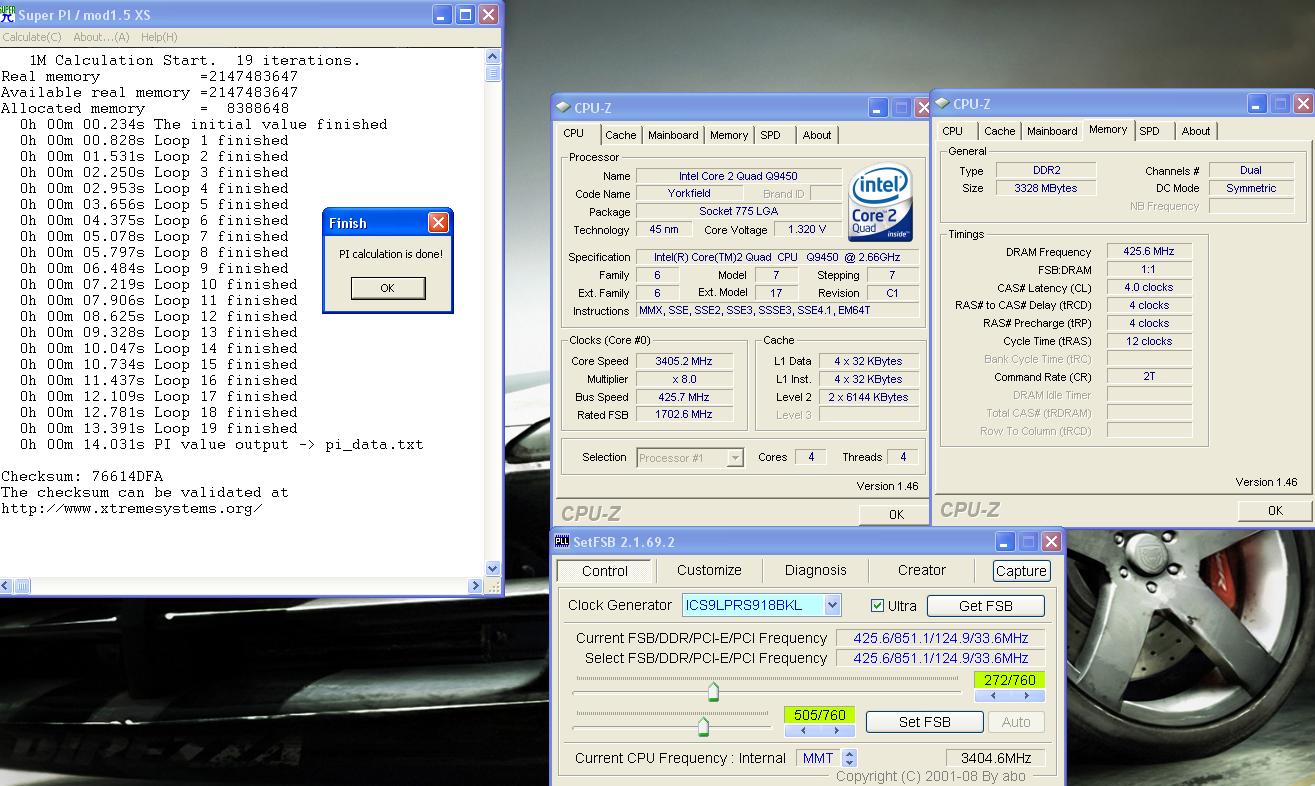Click Super PI vertical scrollbar down arrow

(x=492, y=569)
